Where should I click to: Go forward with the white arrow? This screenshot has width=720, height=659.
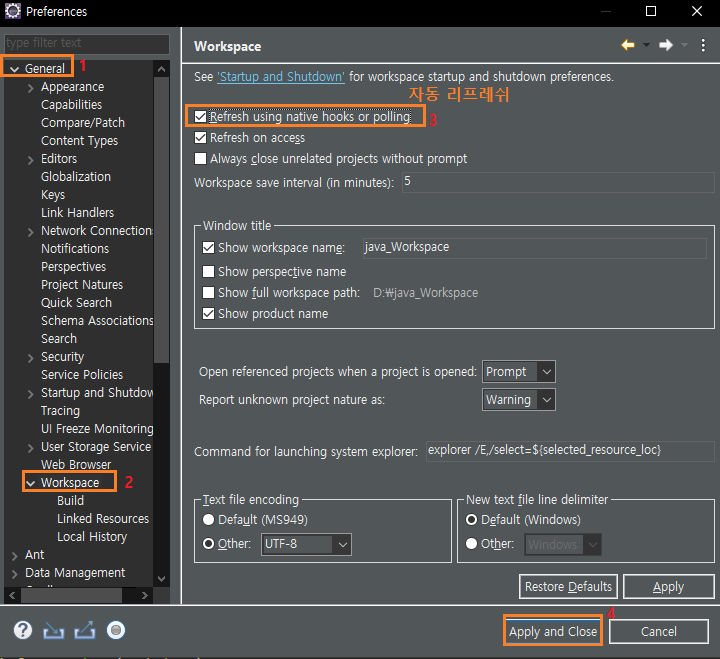[x=666, y=45]
